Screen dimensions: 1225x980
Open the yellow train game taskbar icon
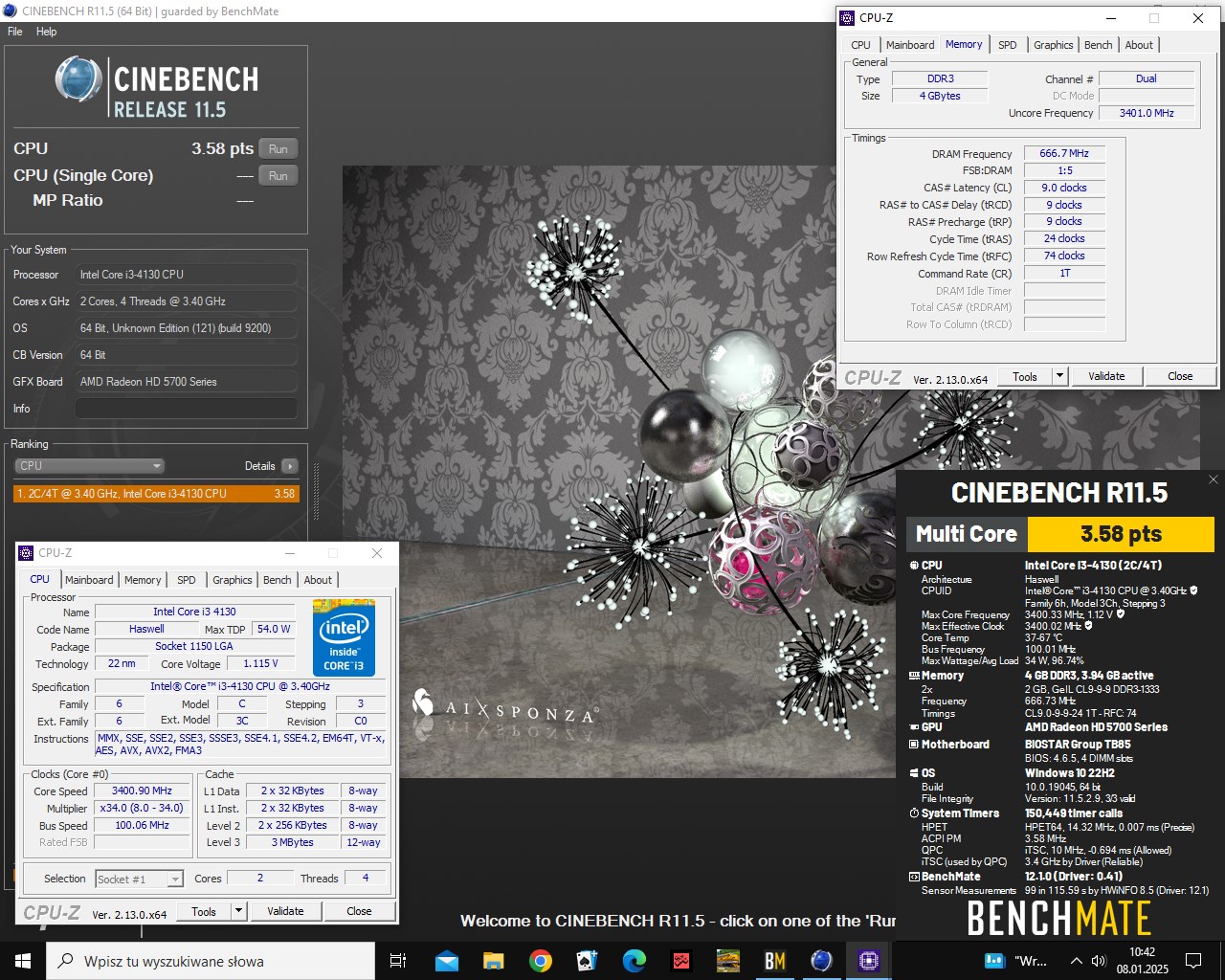pos(728,961)
